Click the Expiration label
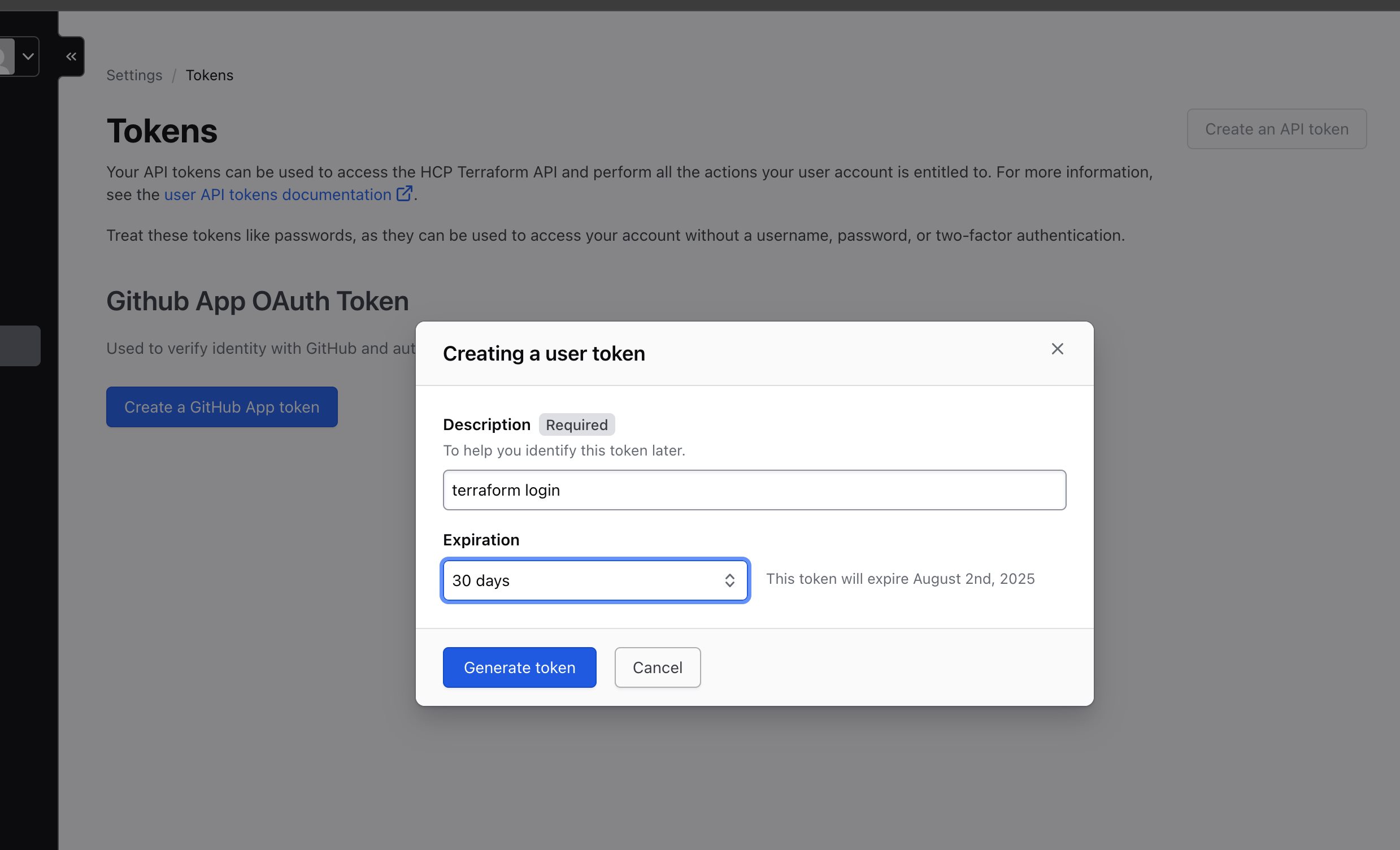The height and width of the screenshot is (850, 1400). click(481, 539)
